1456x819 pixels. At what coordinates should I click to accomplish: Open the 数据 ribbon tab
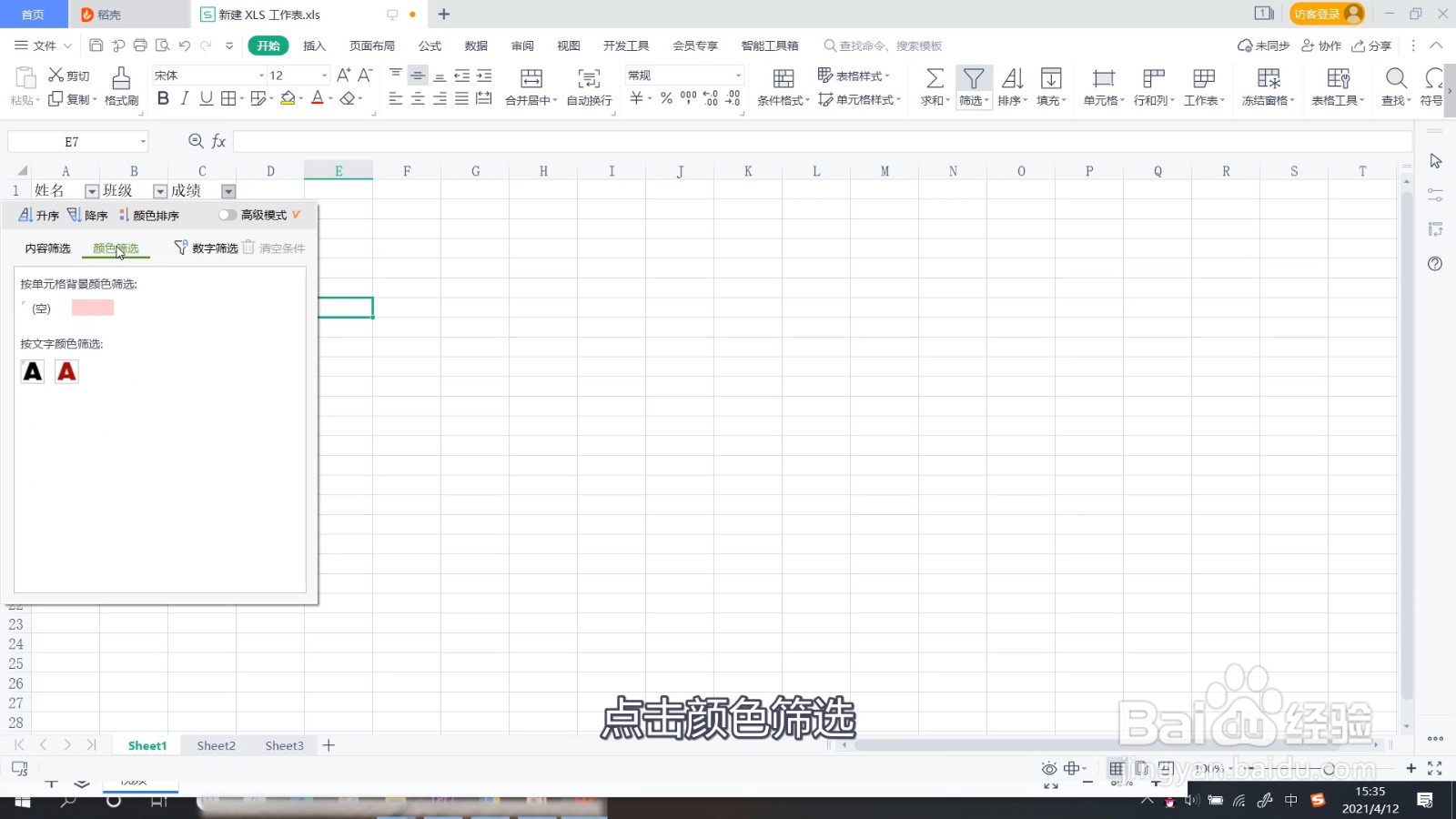tap(476, 45)
